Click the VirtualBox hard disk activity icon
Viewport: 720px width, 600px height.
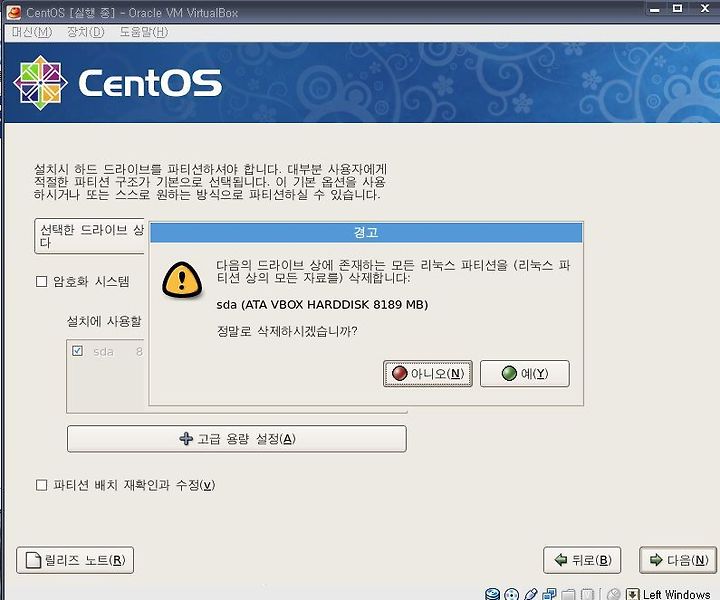click(x=492, y=594)
